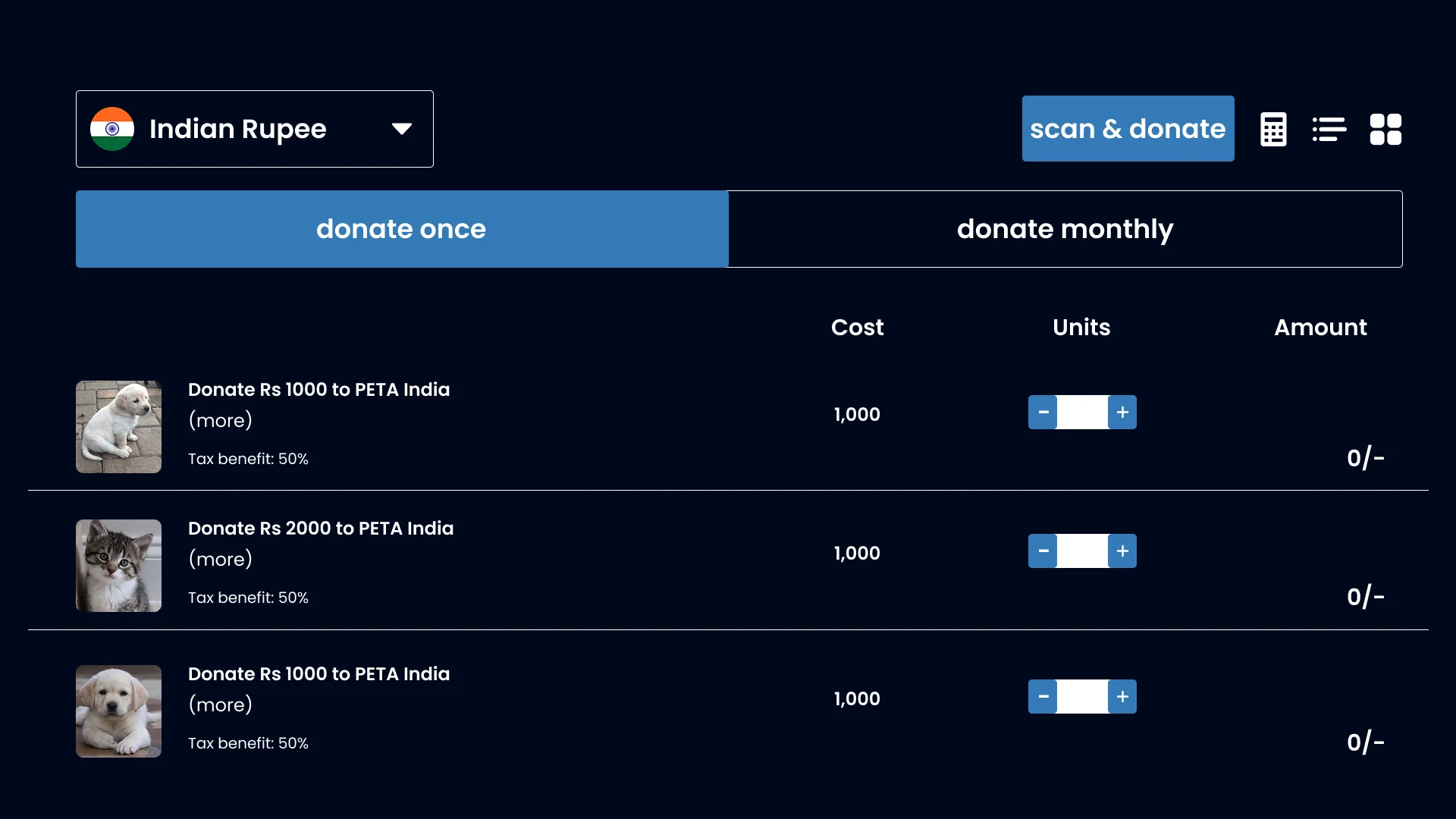
Task: Click Tax benefit: 50% in kitten row
Action: [248, 598]
